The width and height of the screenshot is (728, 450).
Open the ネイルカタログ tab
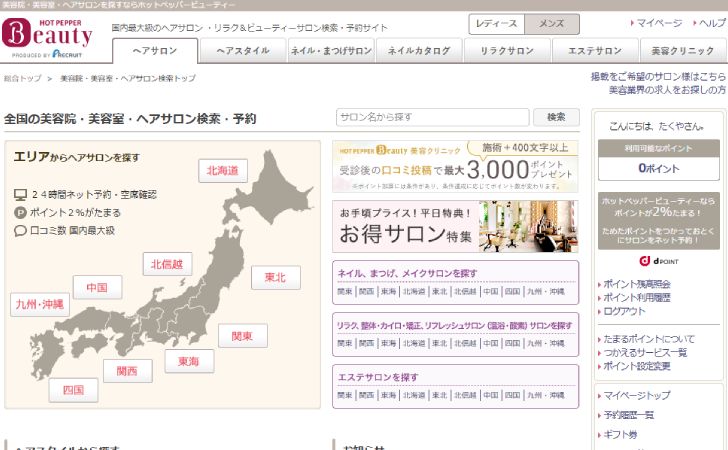pos(419,50)
